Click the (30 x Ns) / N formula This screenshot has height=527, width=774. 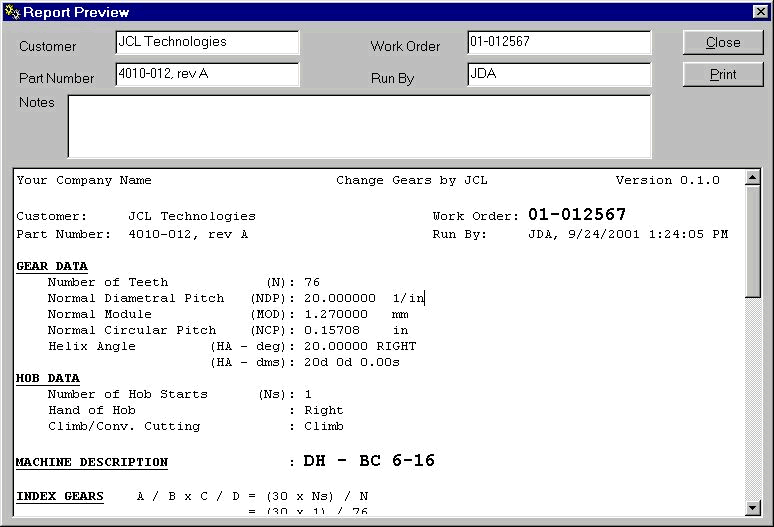pos(317,496)
